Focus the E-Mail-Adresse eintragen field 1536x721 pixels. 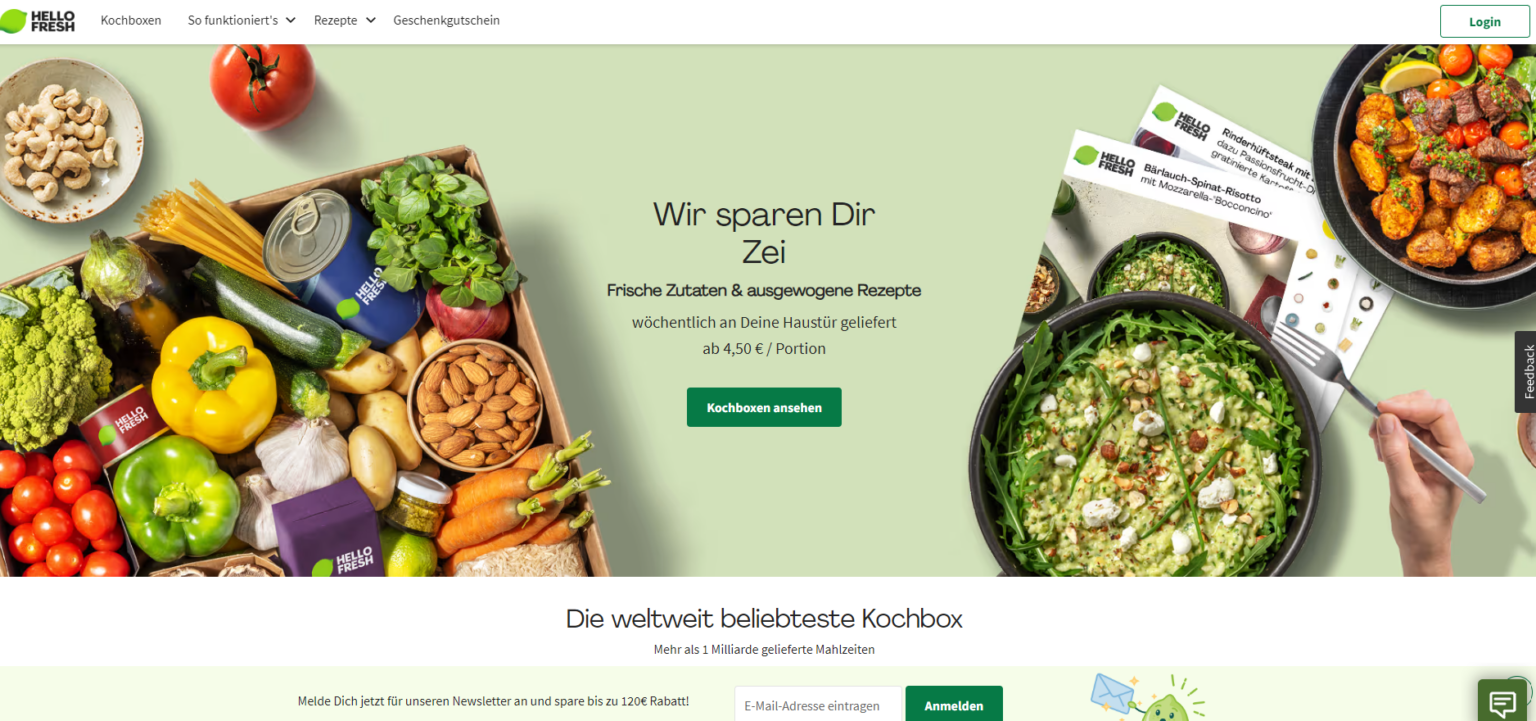(x=818, y=705)
